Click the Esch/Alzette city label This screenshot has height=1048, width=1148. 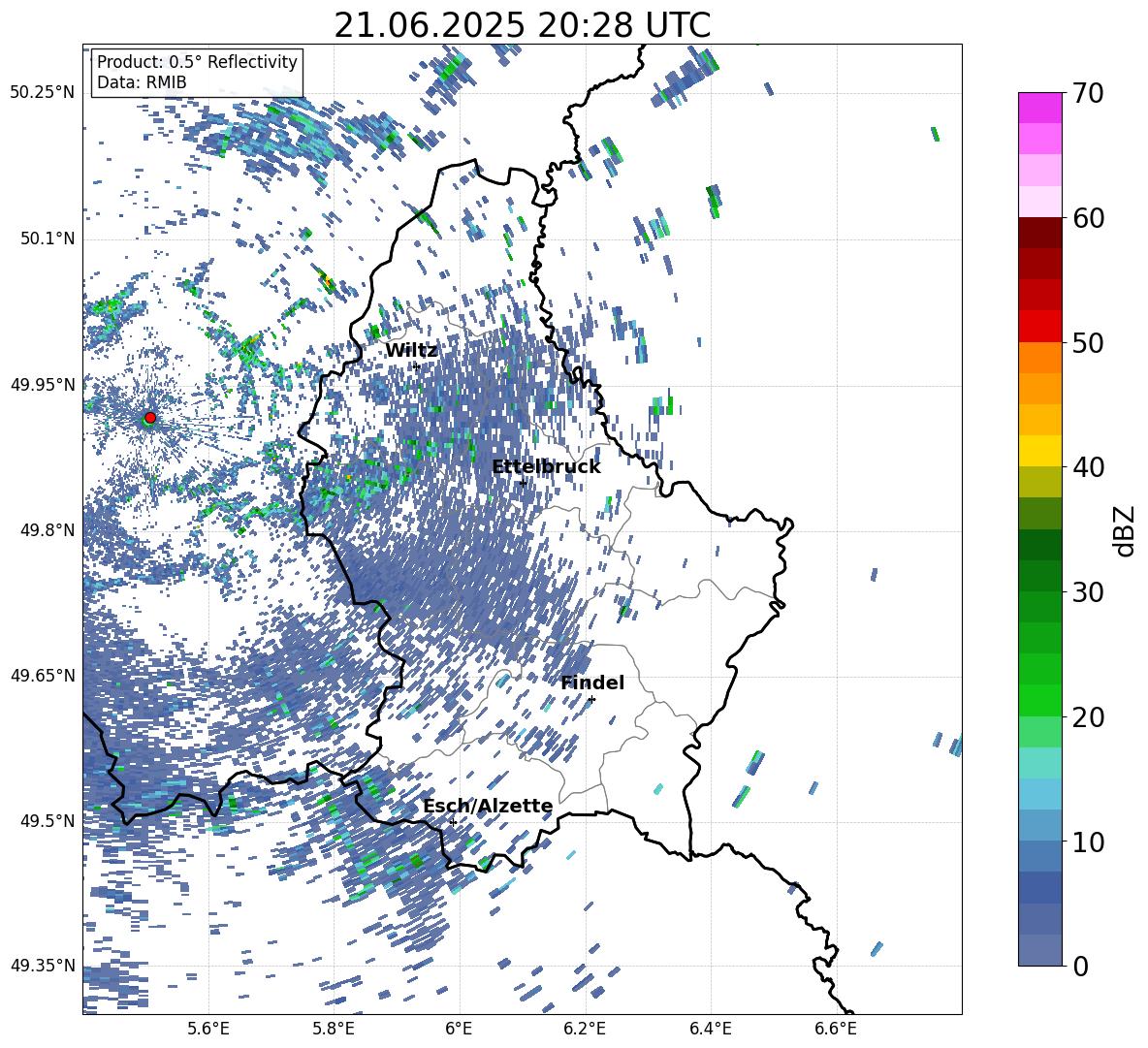tap(488, 807)
